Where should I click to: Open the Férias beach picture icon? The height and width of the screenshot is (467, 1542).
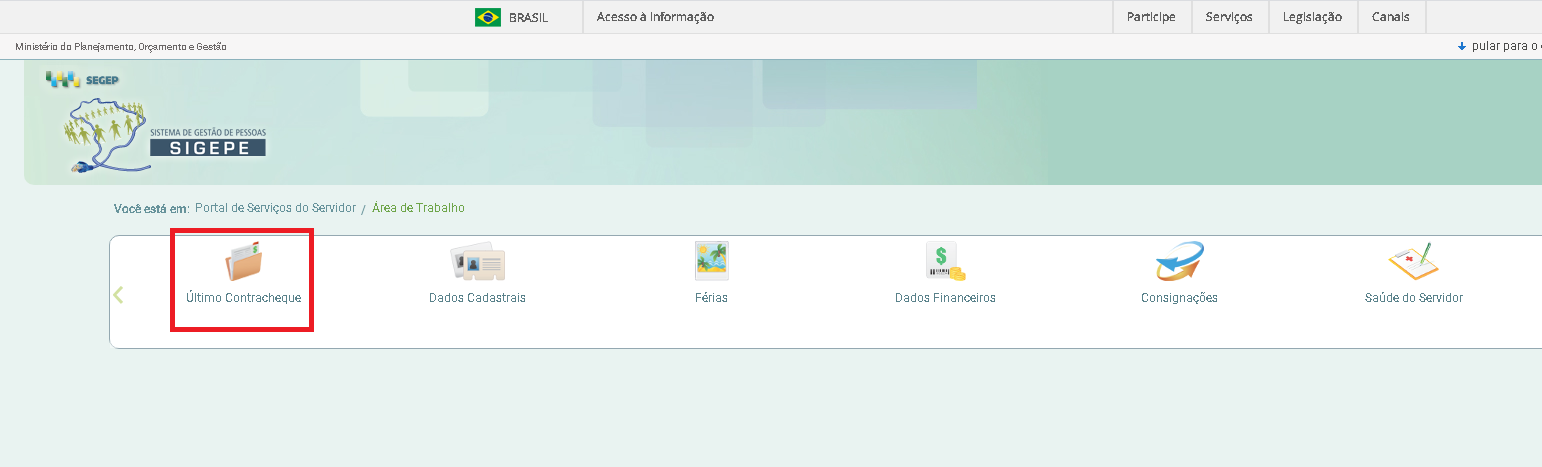coord(712,261)
